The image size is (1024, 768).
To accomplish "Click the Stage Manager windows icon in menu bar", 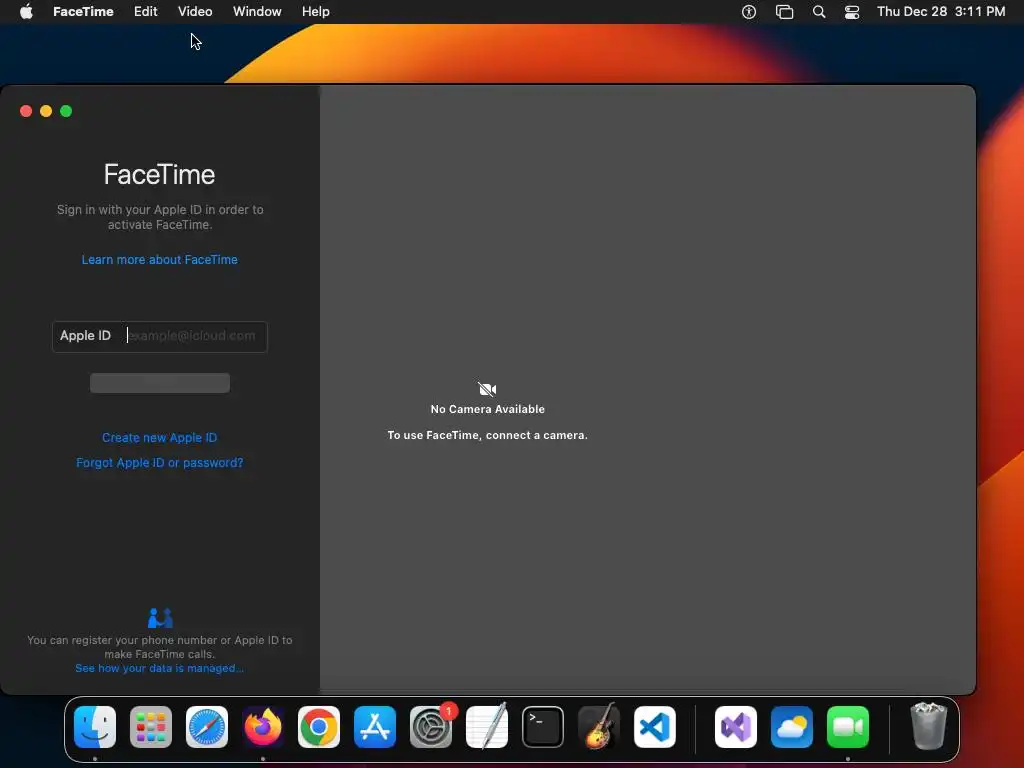I will (784, 11).
